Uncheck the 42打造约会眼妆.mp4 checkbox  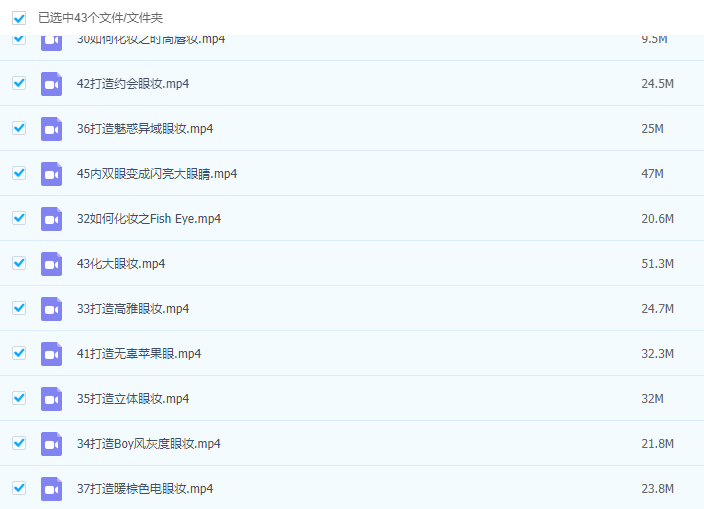[x=19, y=83]
